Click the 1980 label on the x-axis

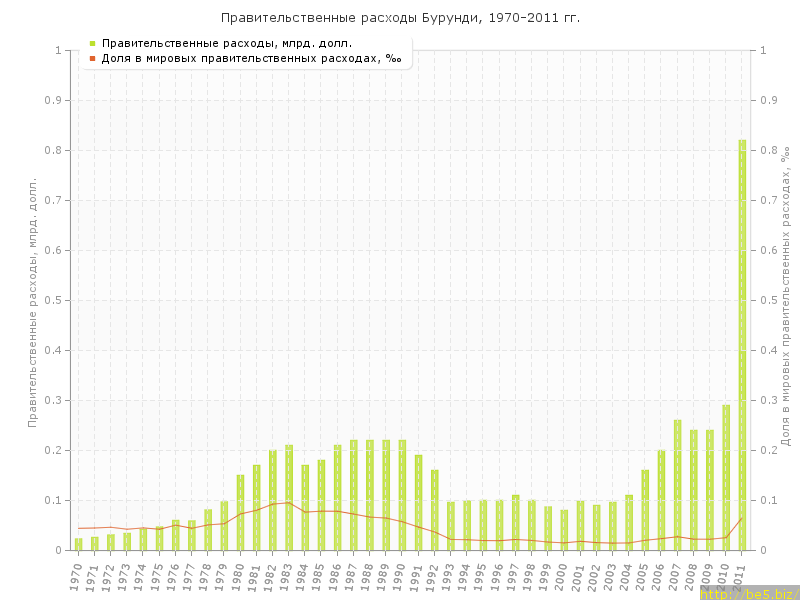(x=237, y=577)
